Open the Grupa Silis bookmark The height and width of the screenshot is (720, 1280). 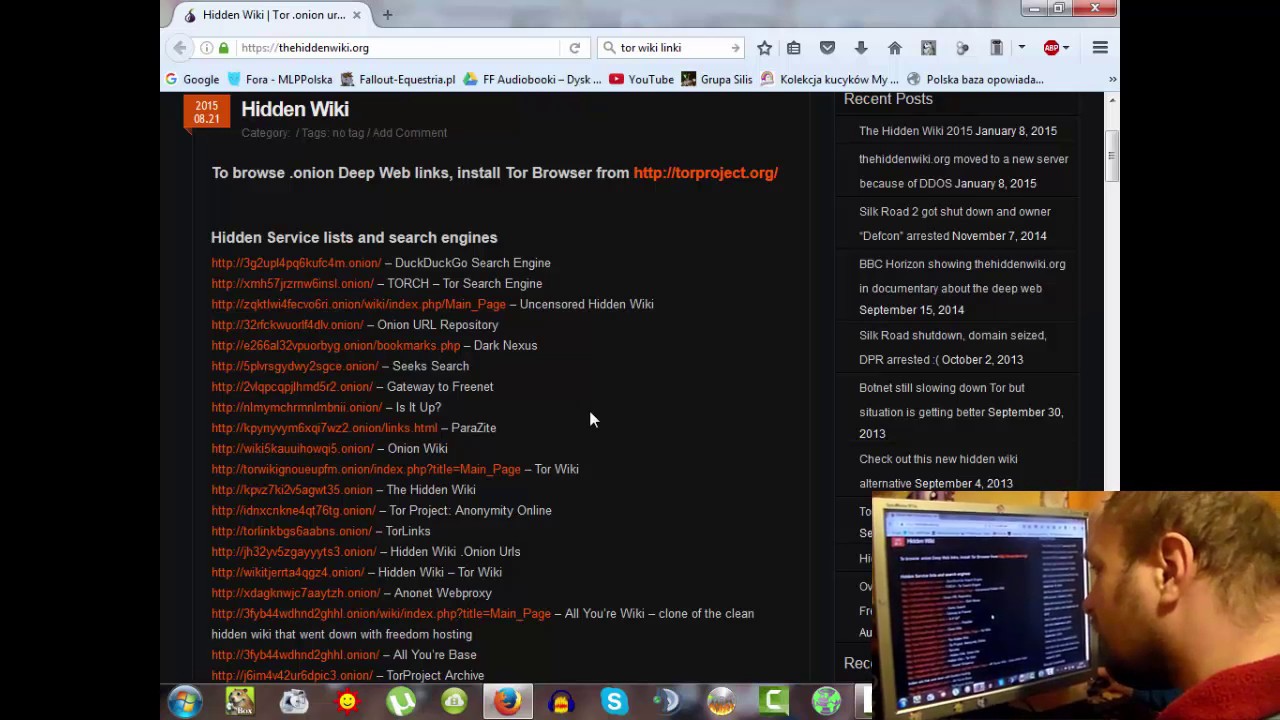click(717, 79)
